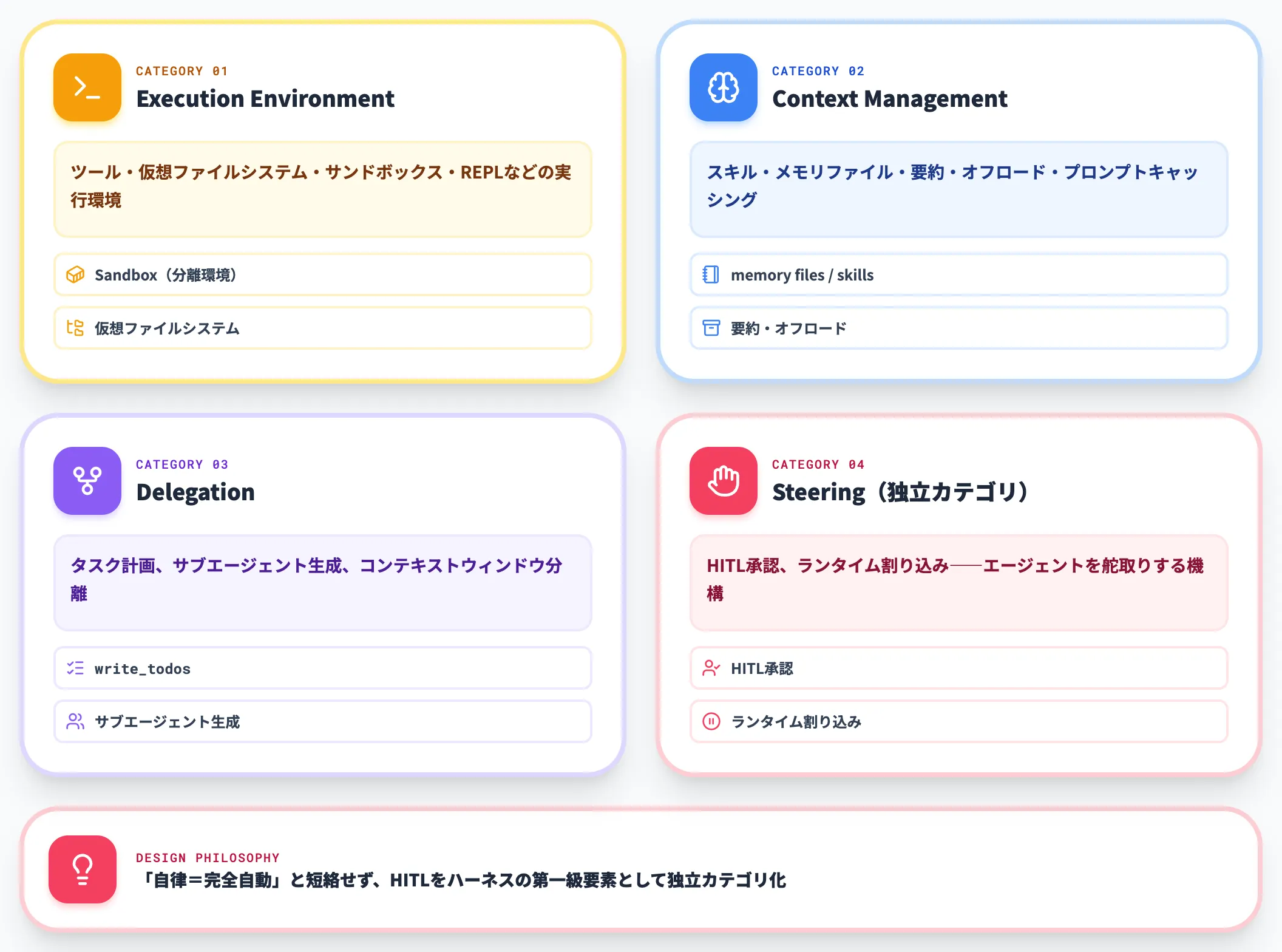Click the CATEGORY 02 label
1282x952 pixels.
click(x=818, y=71)
